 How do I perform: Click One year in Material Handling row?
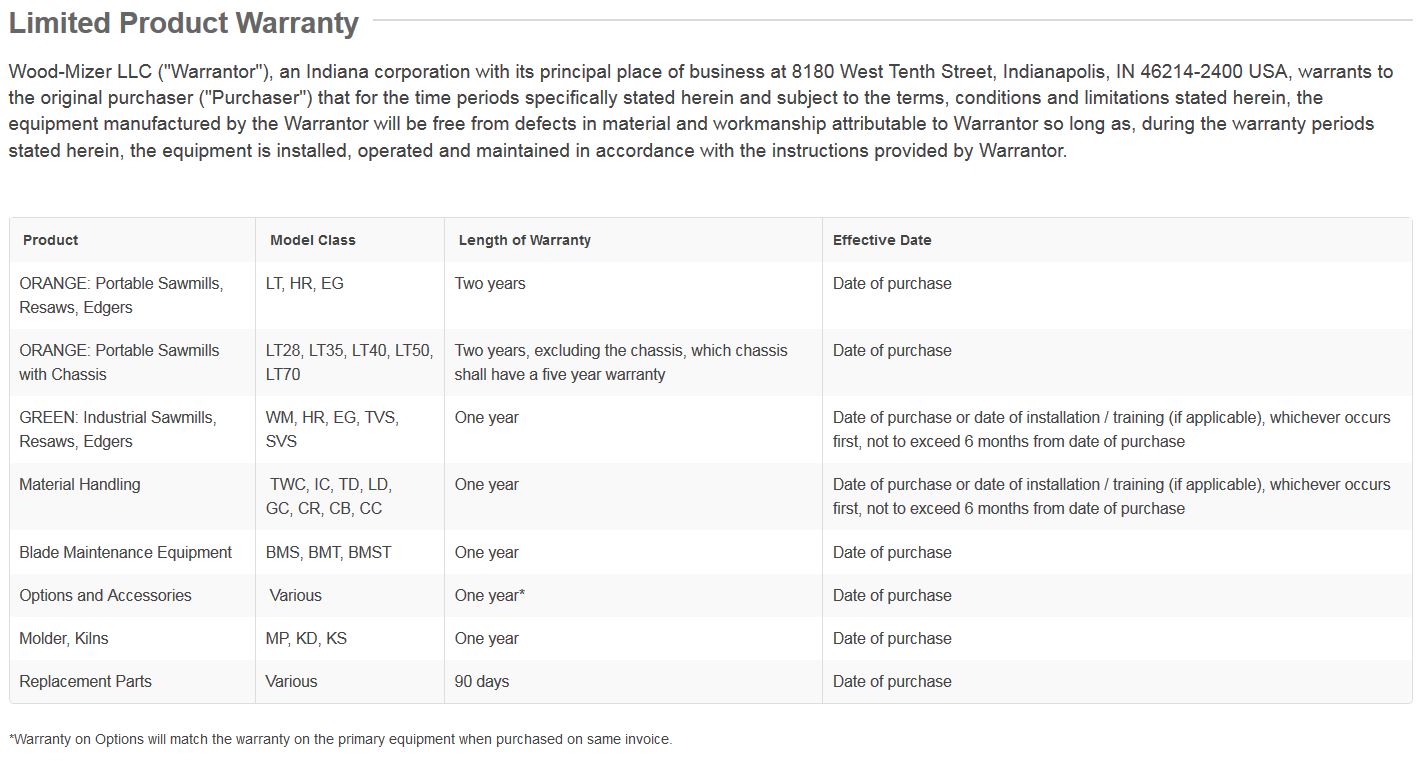click(x=487, y=484)
